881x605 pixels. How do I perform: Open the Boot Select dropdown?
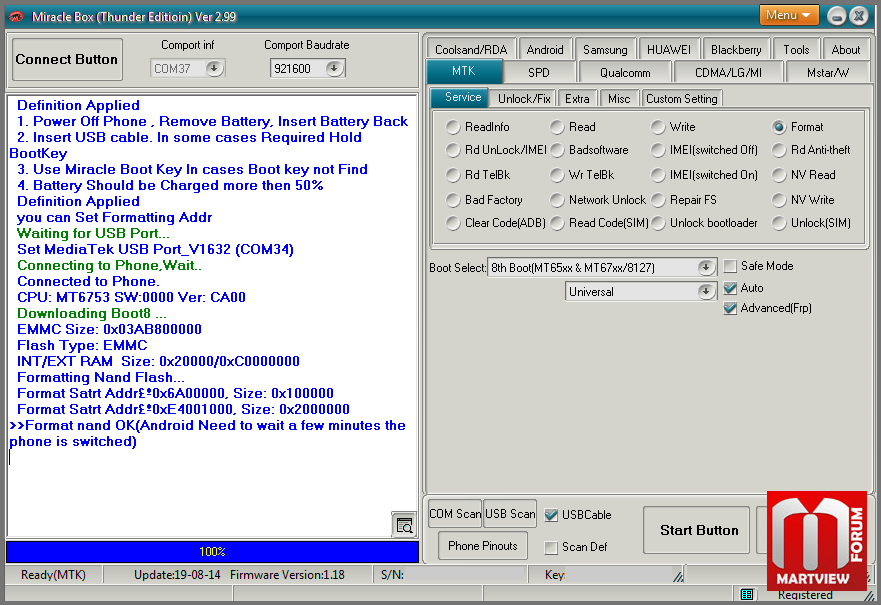[x=706, y=267]
